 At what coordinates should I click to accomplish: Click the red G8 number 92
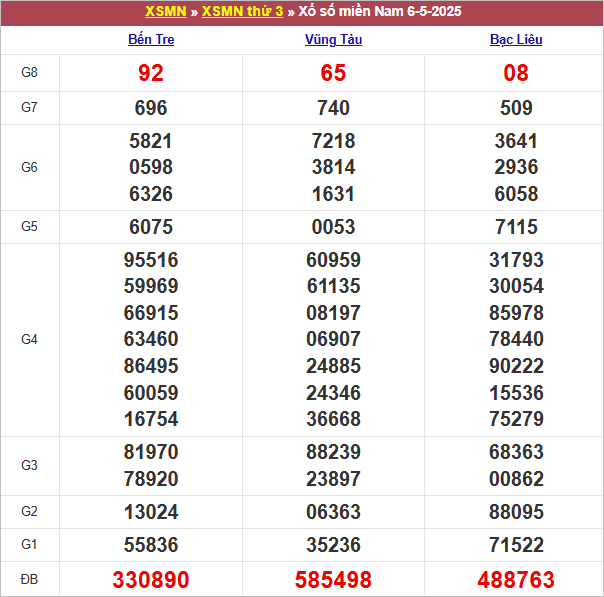151,73
